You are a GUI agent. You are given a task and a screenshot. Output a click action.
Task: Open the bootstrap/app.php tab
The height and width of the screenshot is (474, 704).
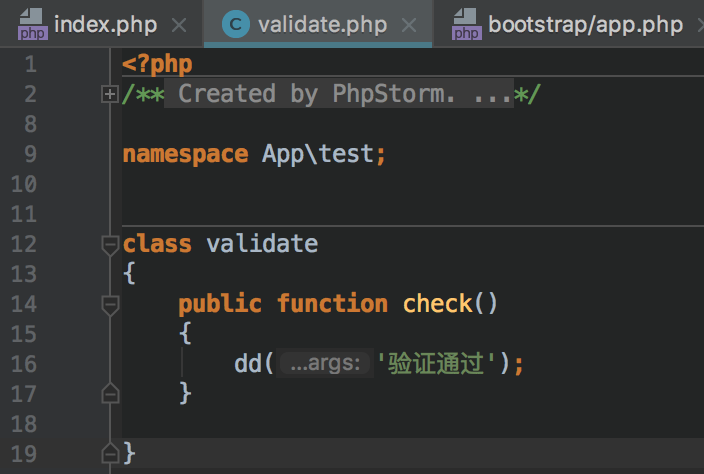point(584,24)
